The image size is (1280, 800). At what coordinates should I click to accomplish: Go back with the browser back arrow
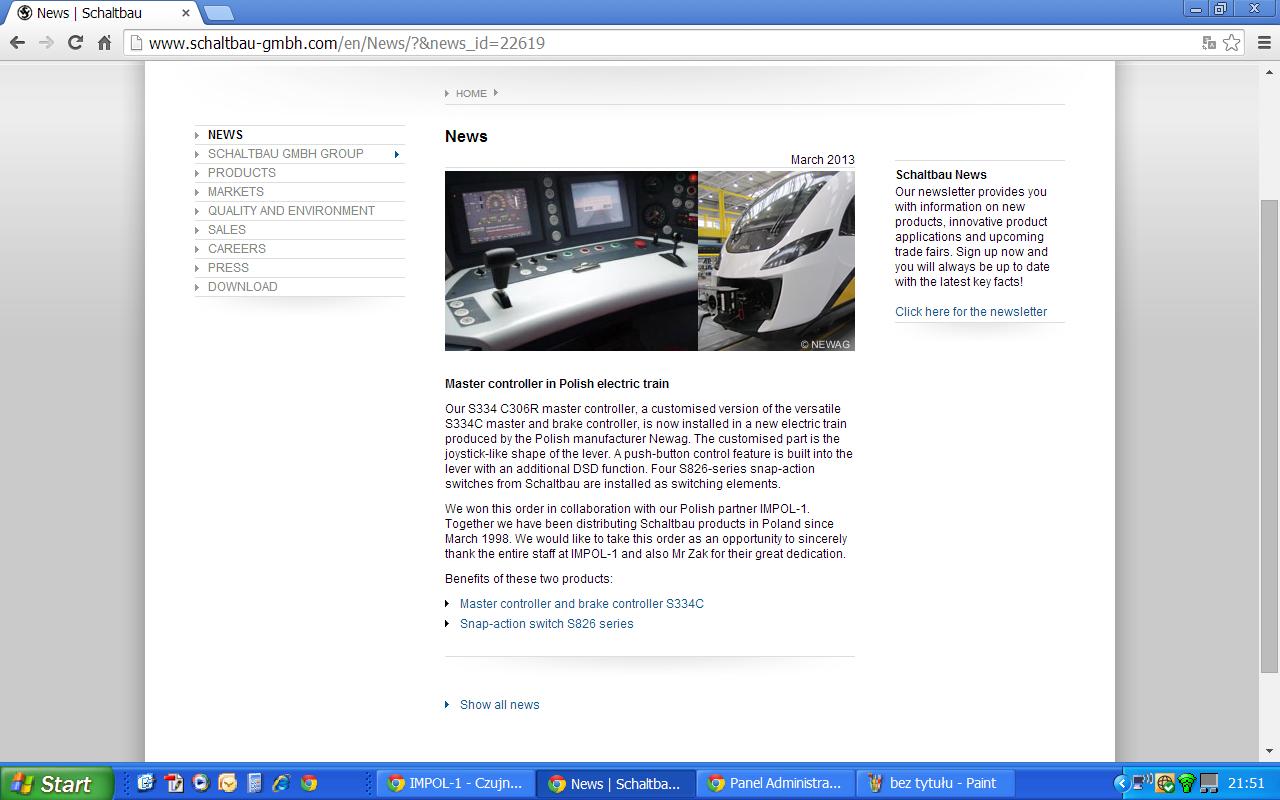[x=17, y=43]
